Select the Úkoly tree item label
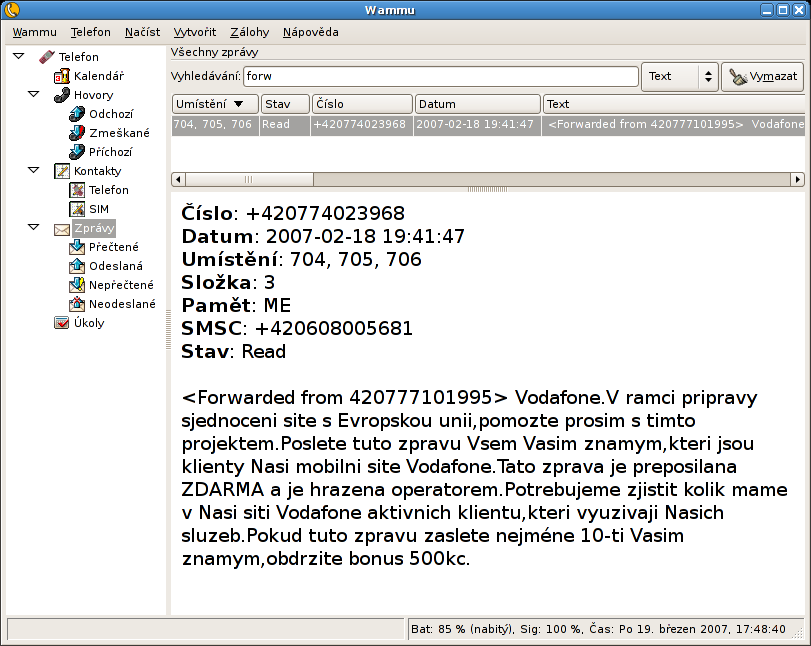 tap(89, 323)
